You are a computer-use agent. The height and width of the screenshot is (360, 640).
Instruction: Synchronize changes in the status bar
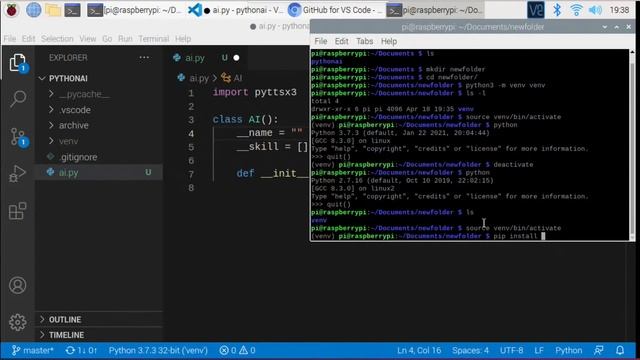(81, 350)
